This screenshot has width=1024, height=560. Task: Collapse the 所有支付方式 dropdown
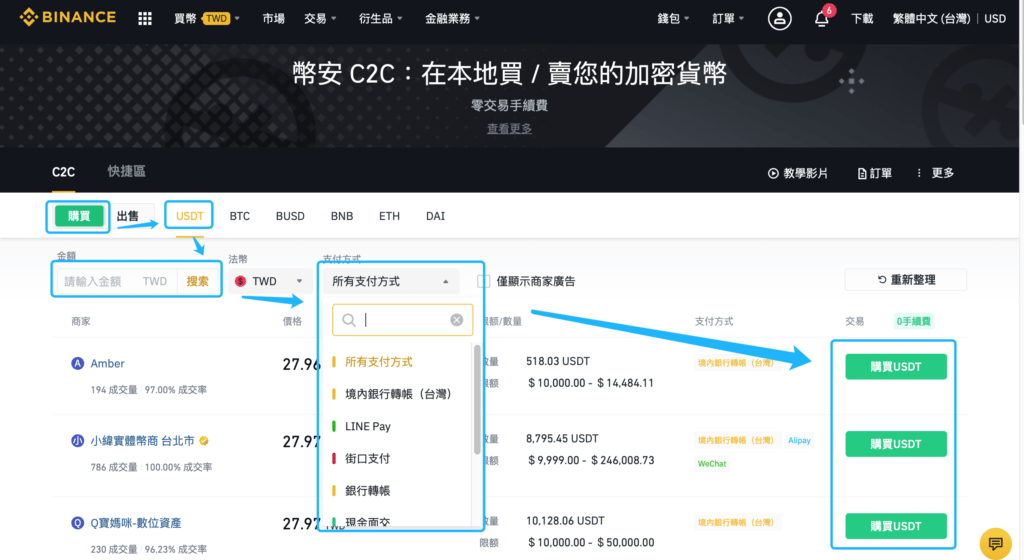[391, 281]
